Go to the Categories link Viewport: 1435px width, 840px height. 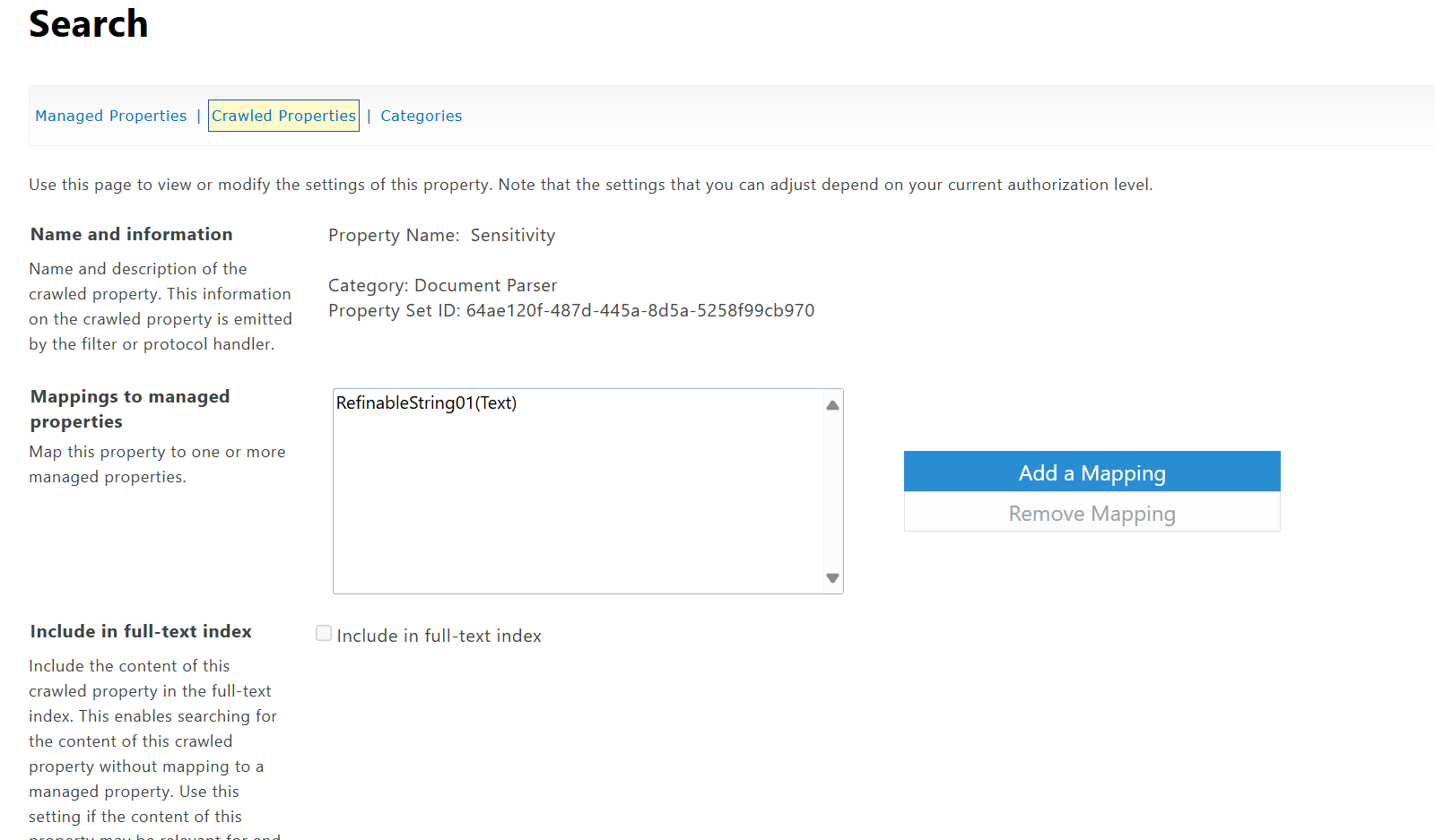pos(421,116)
